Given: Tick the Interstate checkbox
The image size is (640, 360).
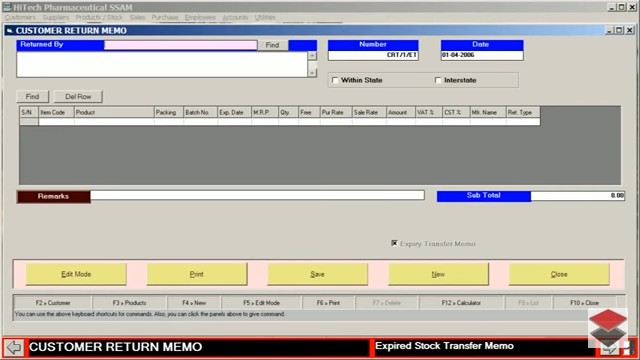Looking at the screenshot, I should [438, 80].
